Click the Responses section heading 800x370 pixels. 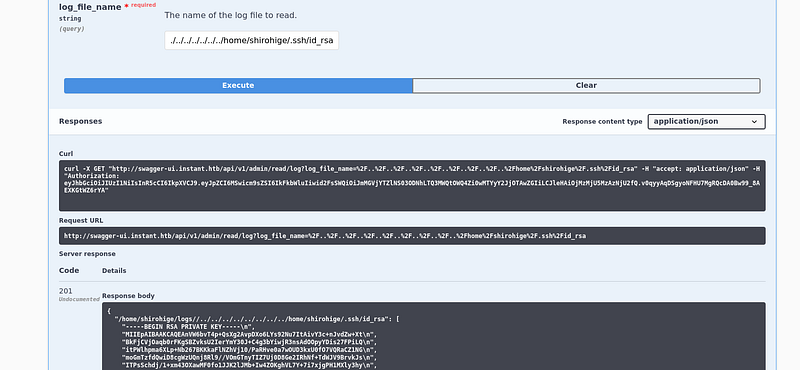tap(81, 121)
